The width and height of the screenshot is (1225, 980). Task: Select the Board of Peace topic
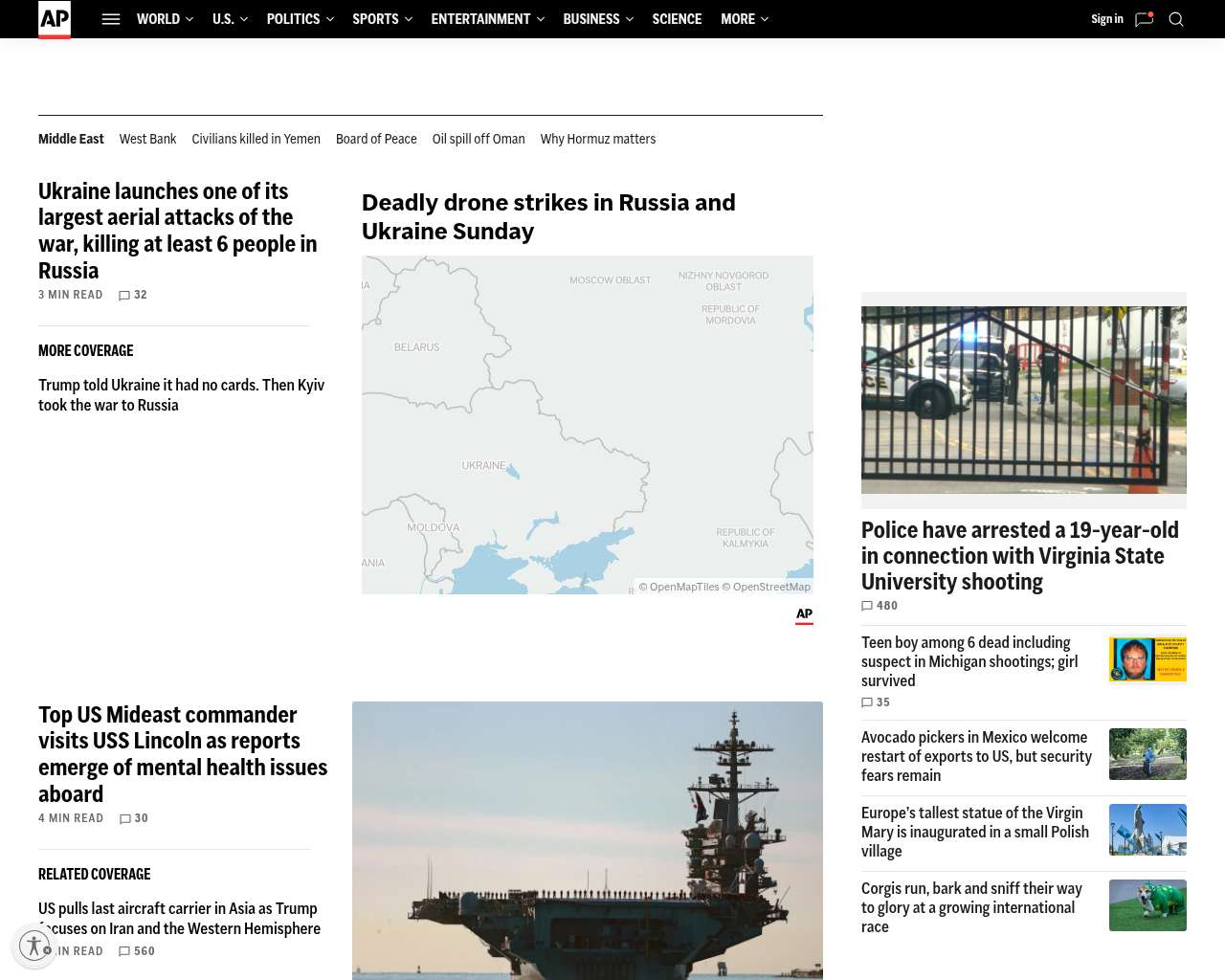click(x=376, y=139)
